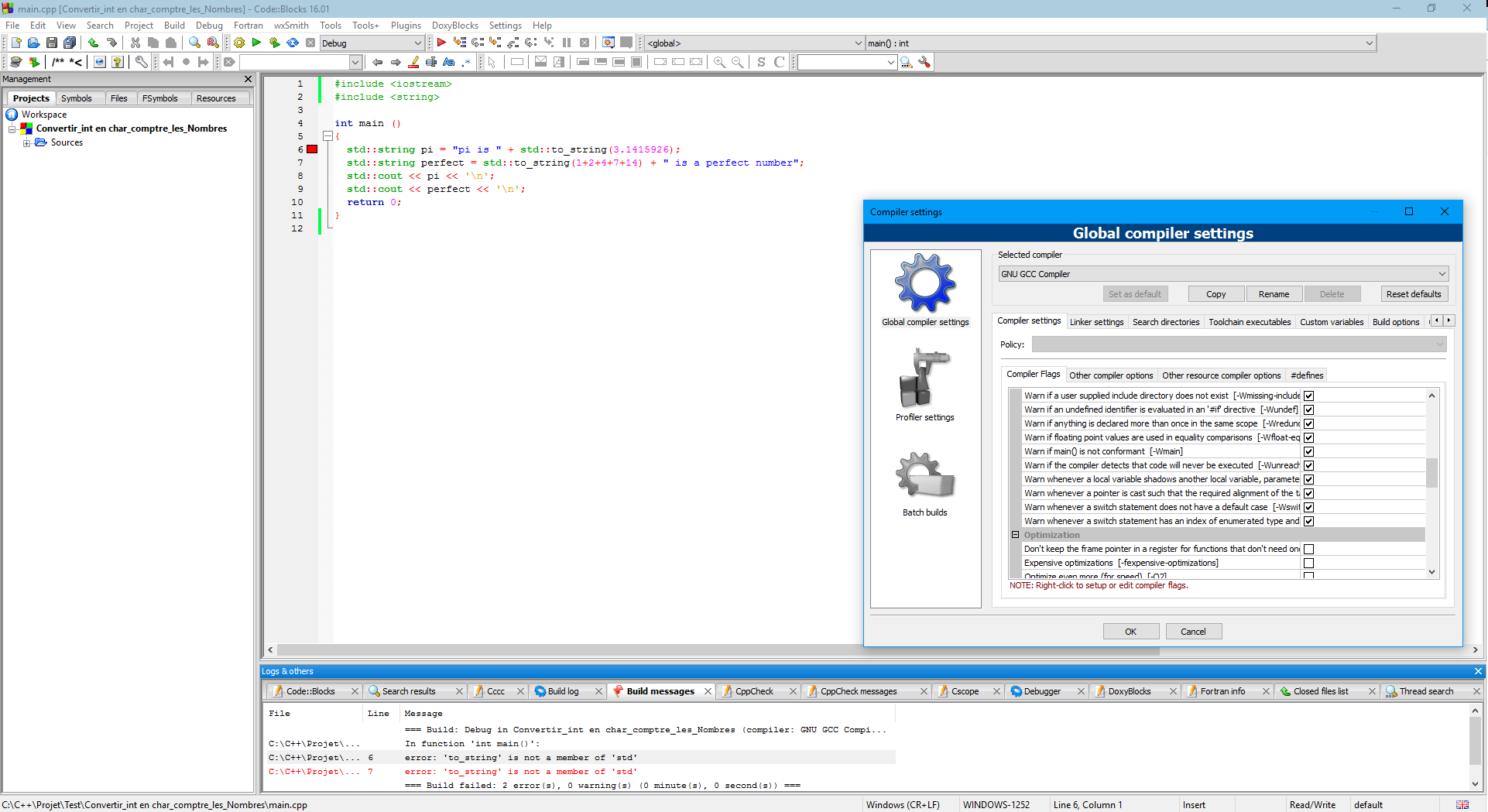Click the compiler flags list scrollbar thumb
The image size is (1488, 812).
click(x=1431, y=473)
